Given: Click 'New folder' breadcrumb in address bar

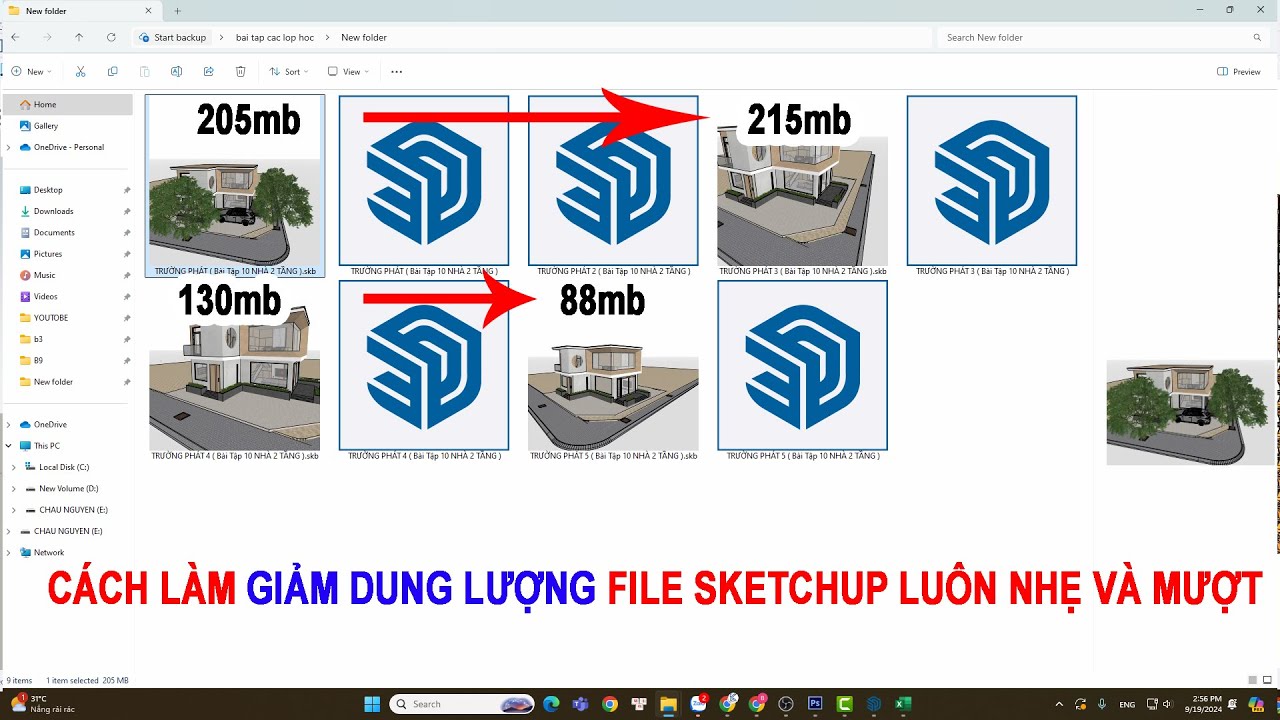Looking at the screenshot, I should pyautogui.click(x=364, y=37).
